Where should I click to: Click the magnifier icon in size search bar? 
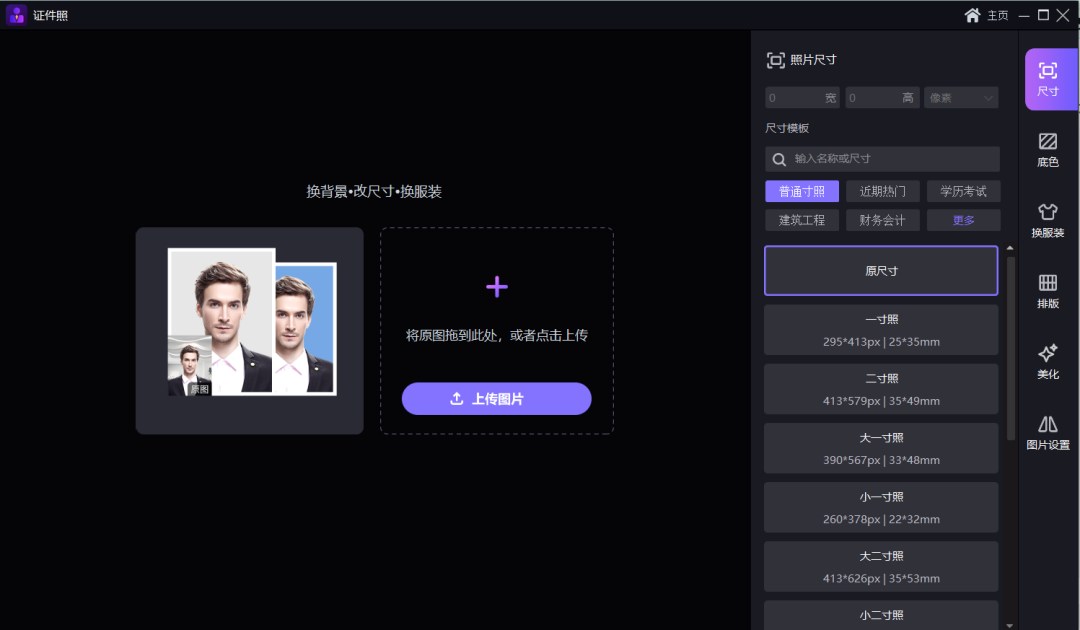[x=779, y=159]
